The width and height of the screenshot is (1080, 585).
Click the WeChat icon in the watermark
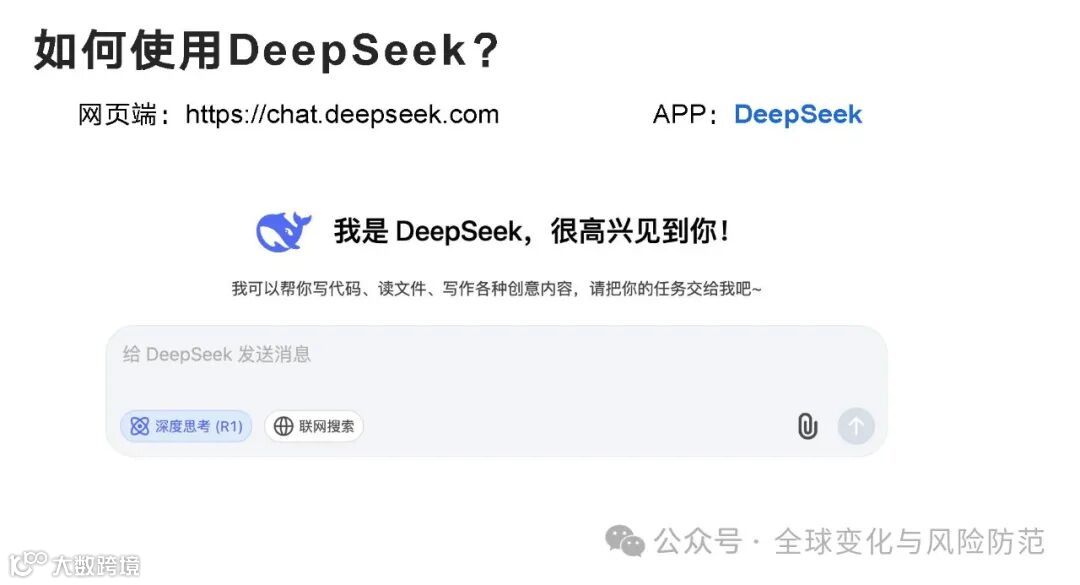pos(624,541)
